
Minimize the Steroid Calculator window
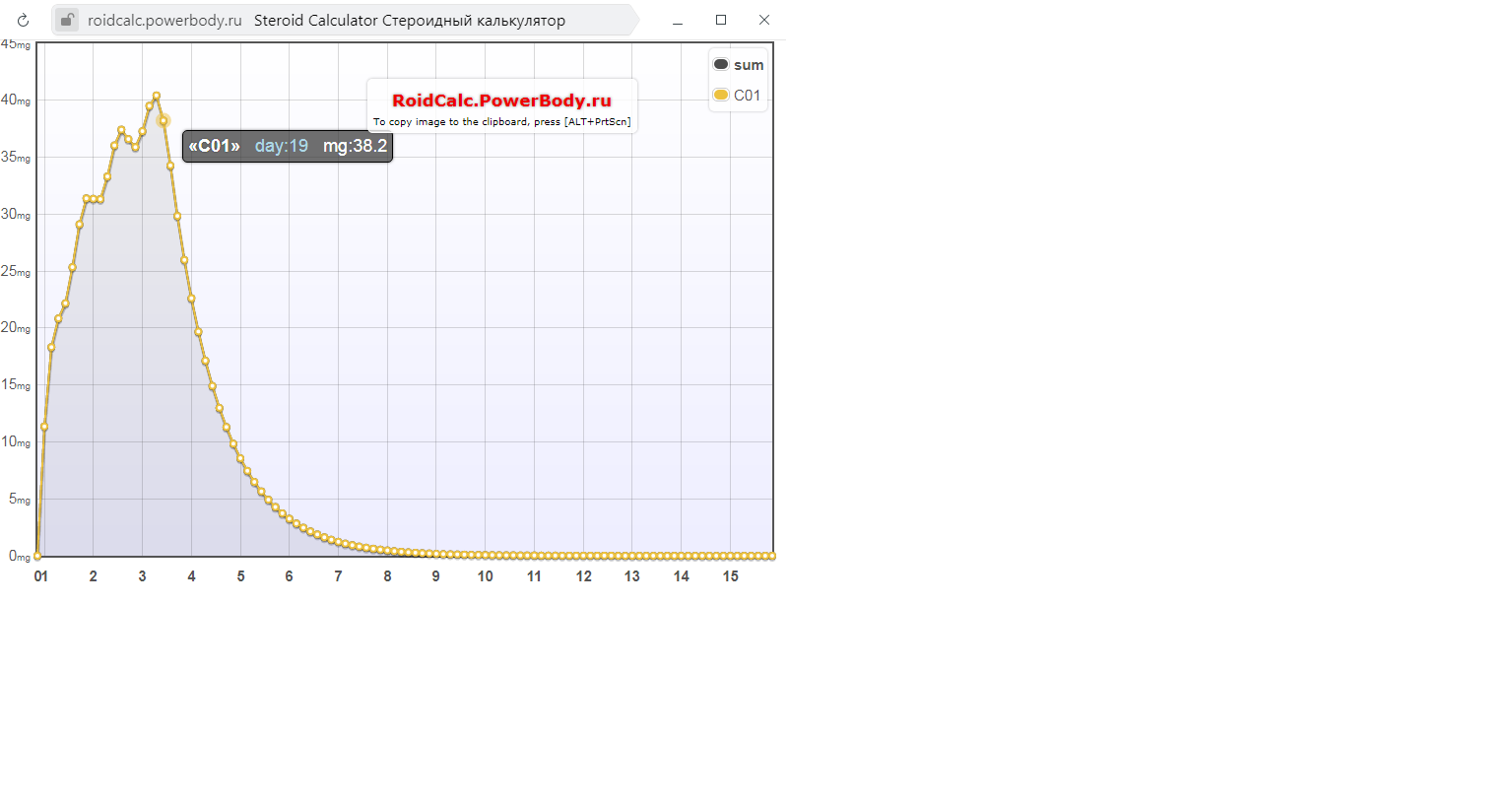coord(678,20)
